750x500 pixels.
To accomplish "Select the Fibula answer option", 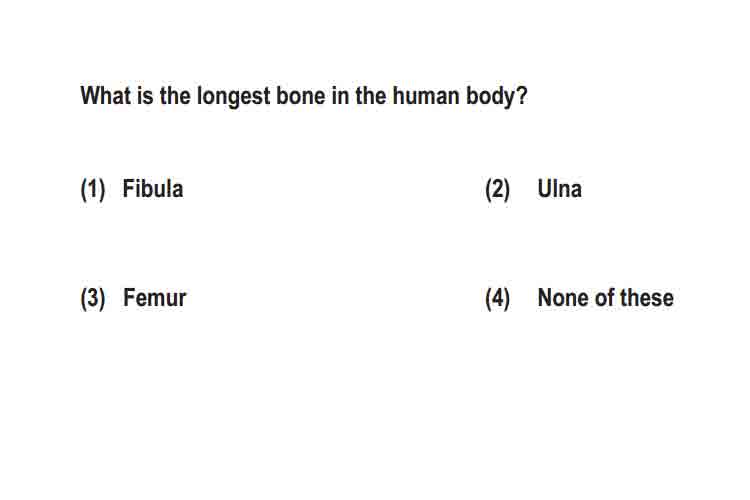I will 153,189.
